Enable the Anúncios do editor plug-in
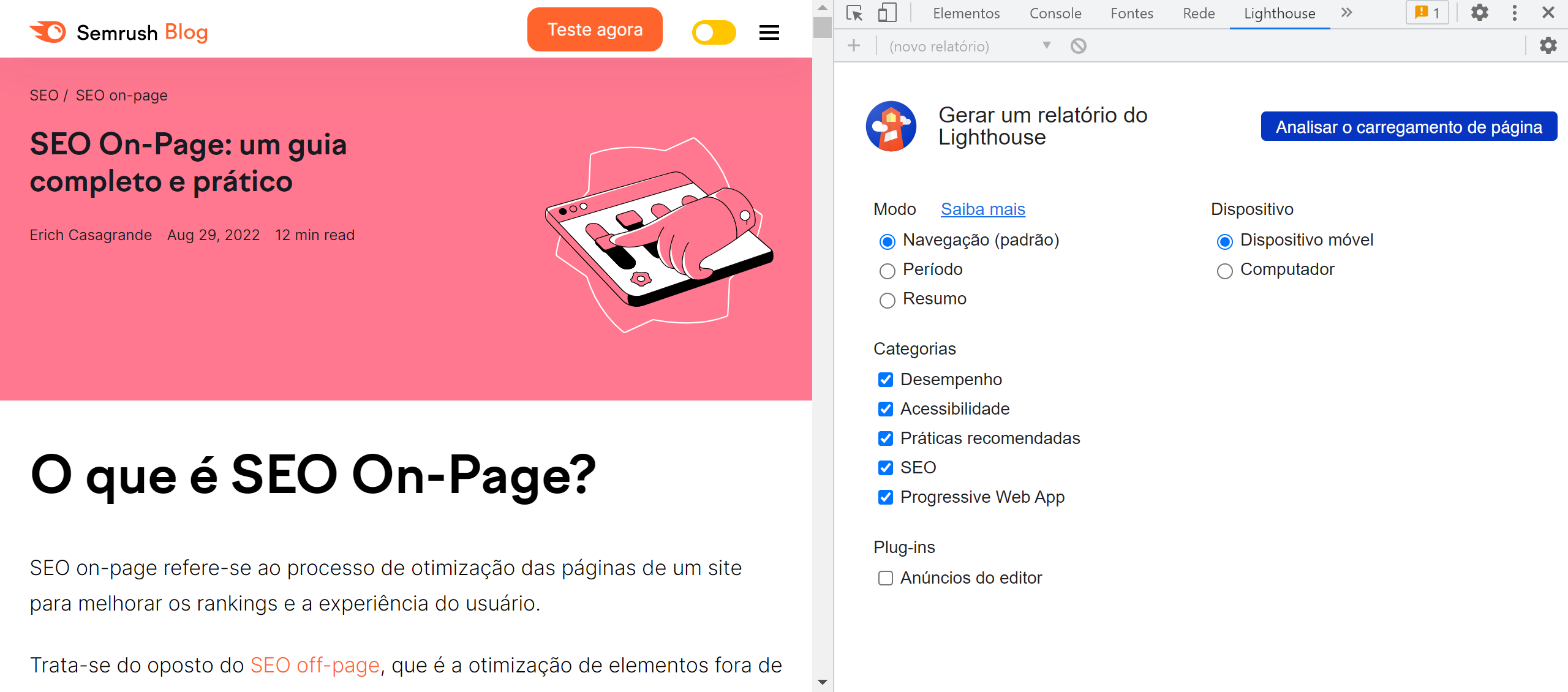1568x692 pixels. tap(885, 578)
